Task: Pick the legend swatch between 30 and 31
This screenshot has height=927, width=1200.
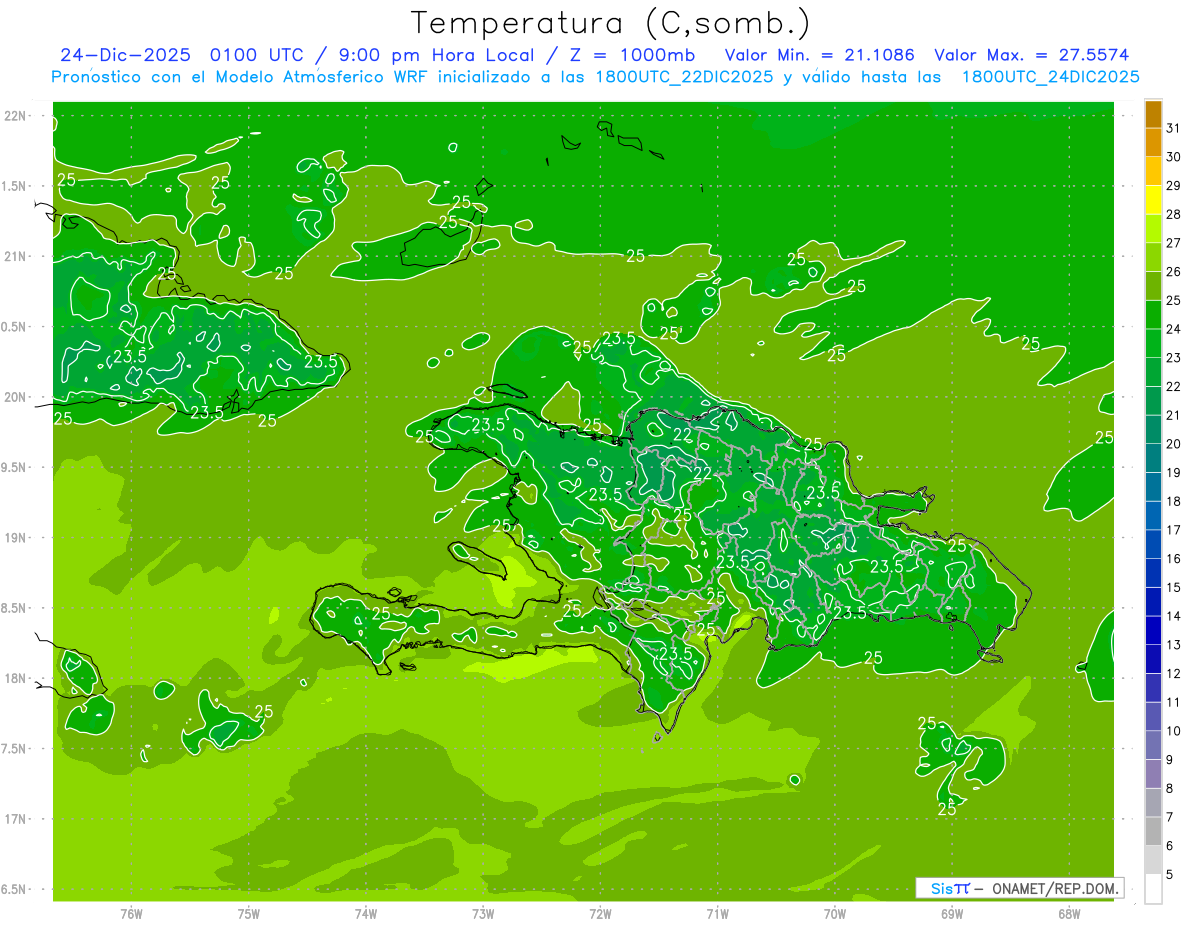Action: point(1153,142)
